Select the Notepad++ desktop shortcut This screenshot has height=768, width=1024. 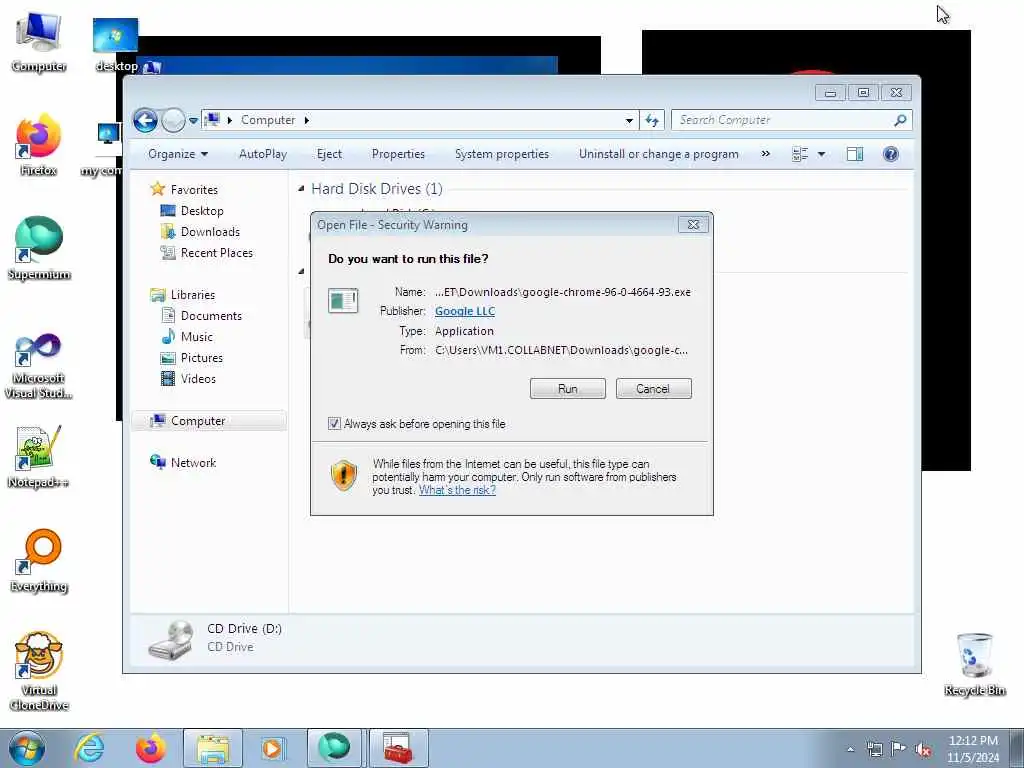39,456
